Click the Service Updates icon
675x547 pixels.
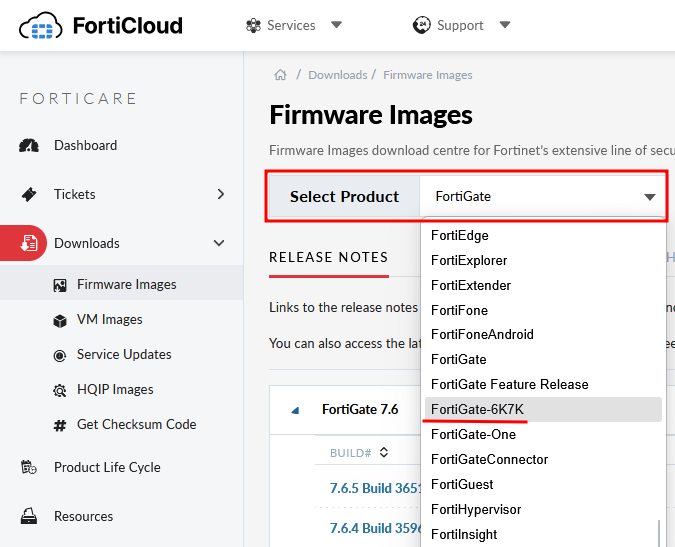[59, 355]
